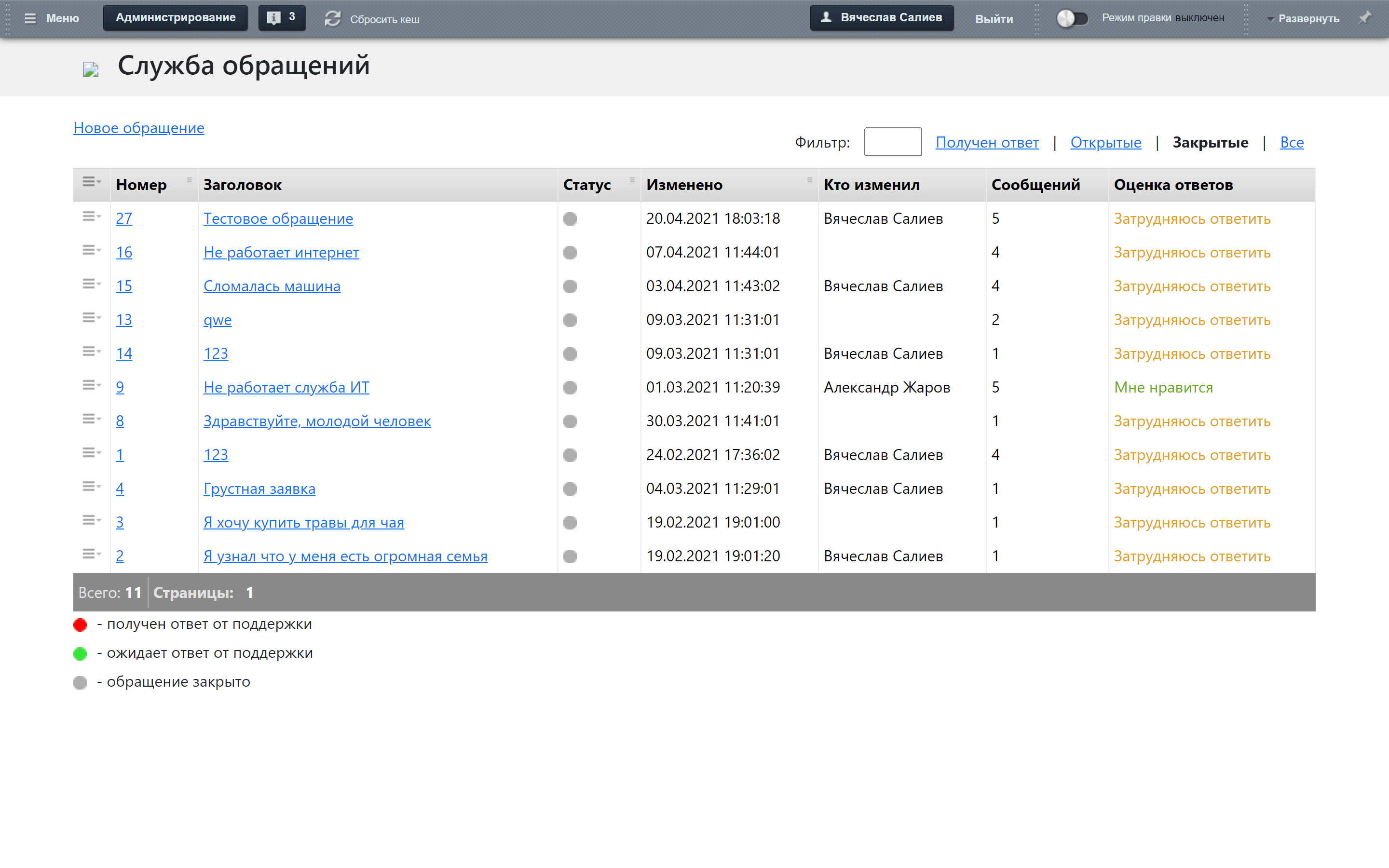Image resolution: width=1389 pixels, height=868 pixels.
Task: Click the Новое обращение link
Action: point(139,128)
